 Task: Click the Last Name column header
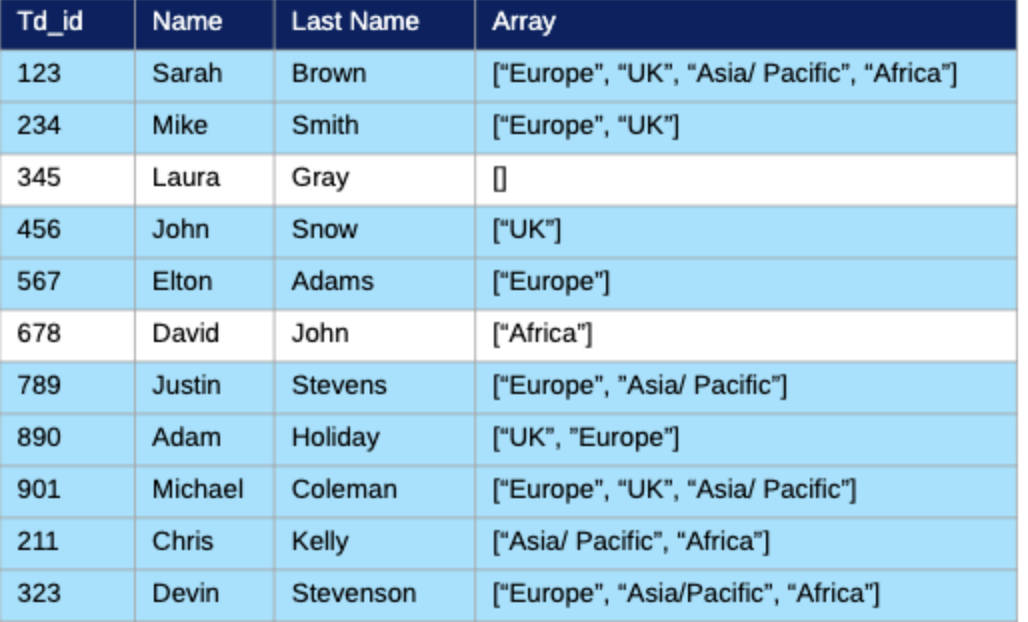tap(355, 22)
